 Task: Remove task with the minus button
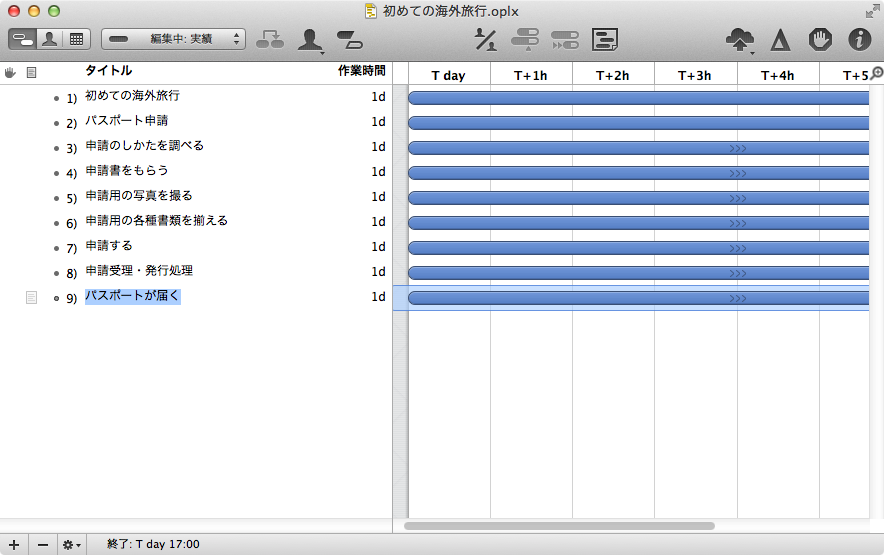[x=43, y=544]
